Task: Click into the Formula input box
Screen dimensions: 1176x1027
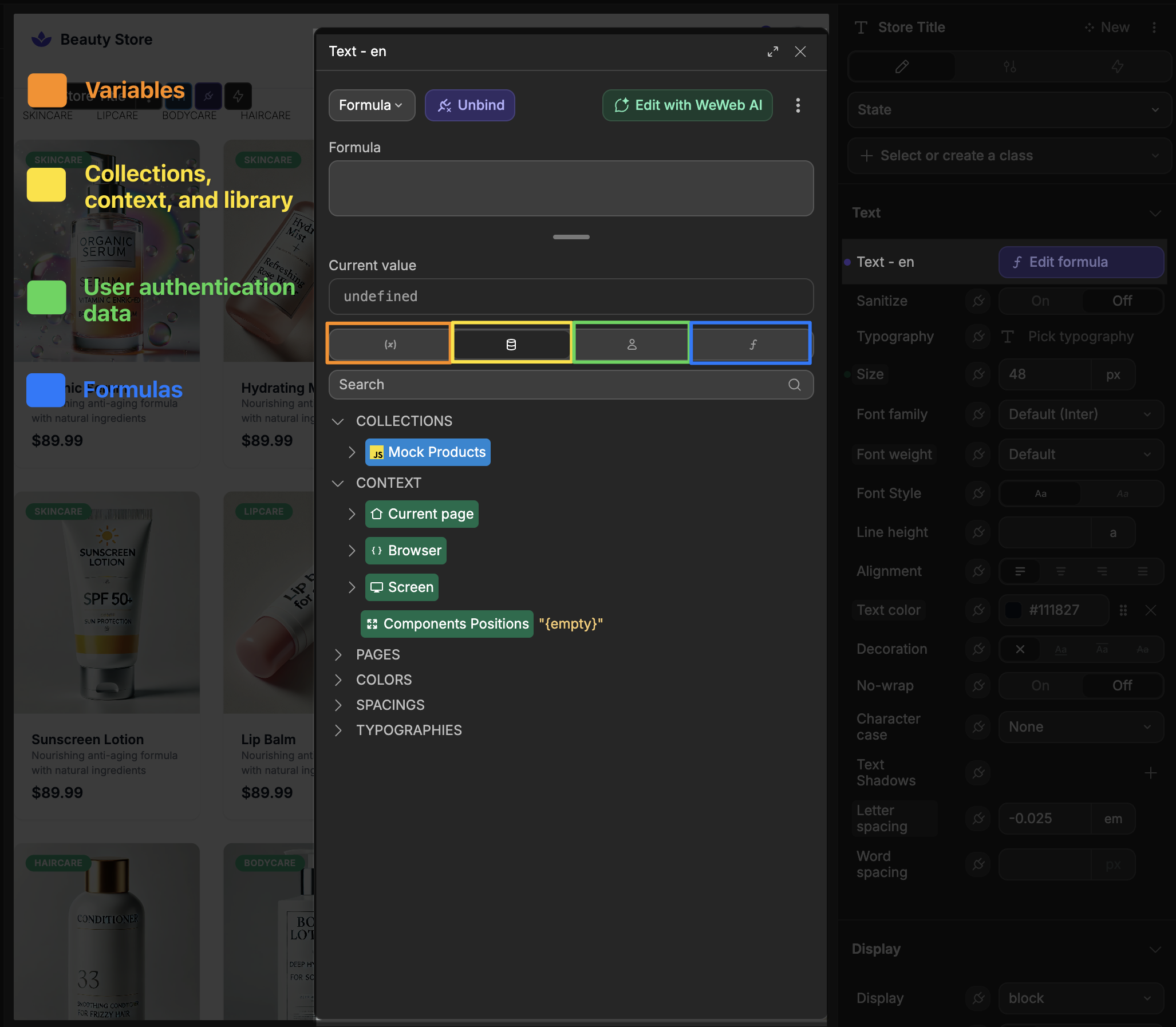Action: (x=571, y=188)
